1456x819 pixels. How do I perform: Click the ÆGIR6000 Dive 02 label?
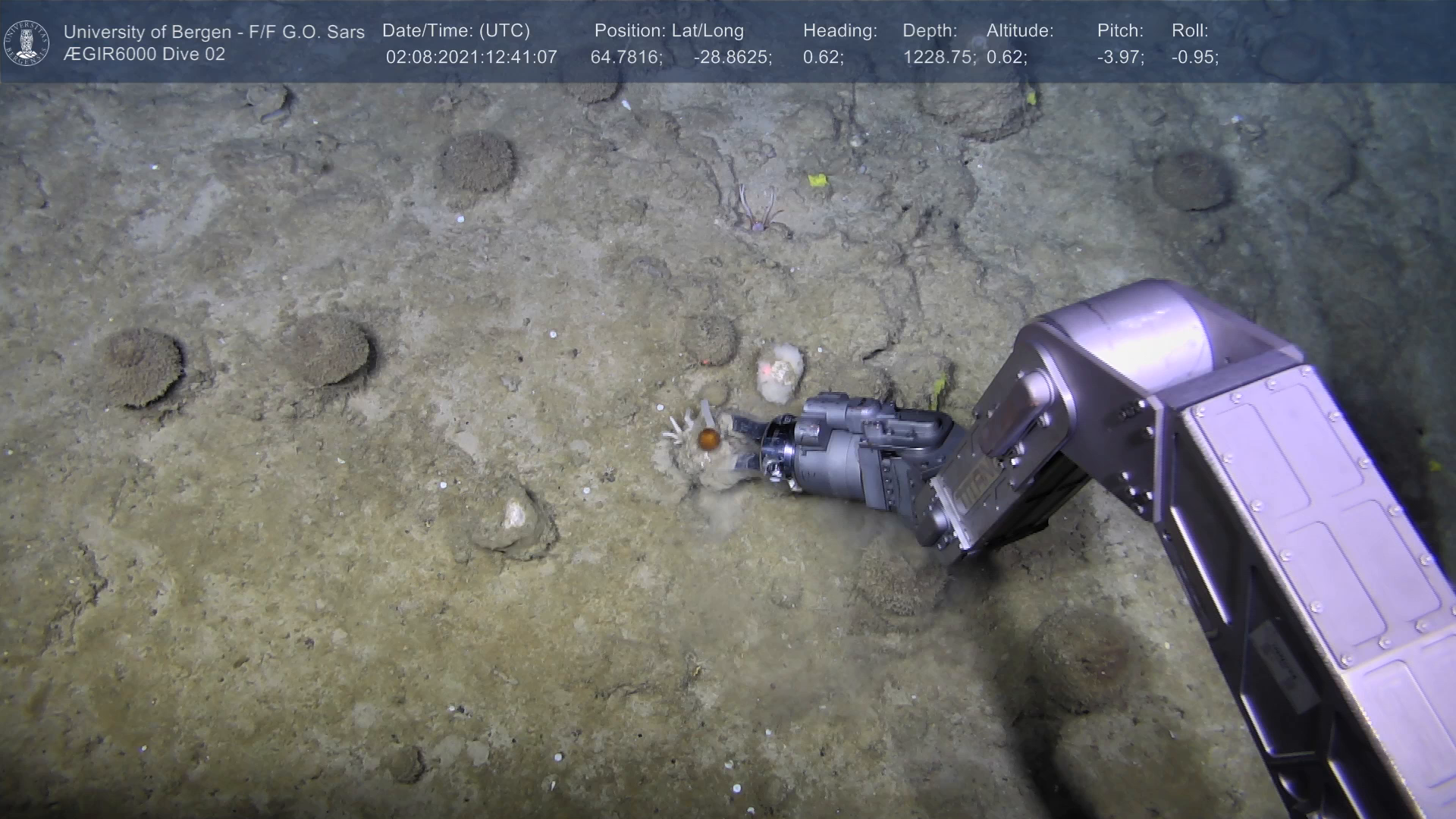[144, 55]
